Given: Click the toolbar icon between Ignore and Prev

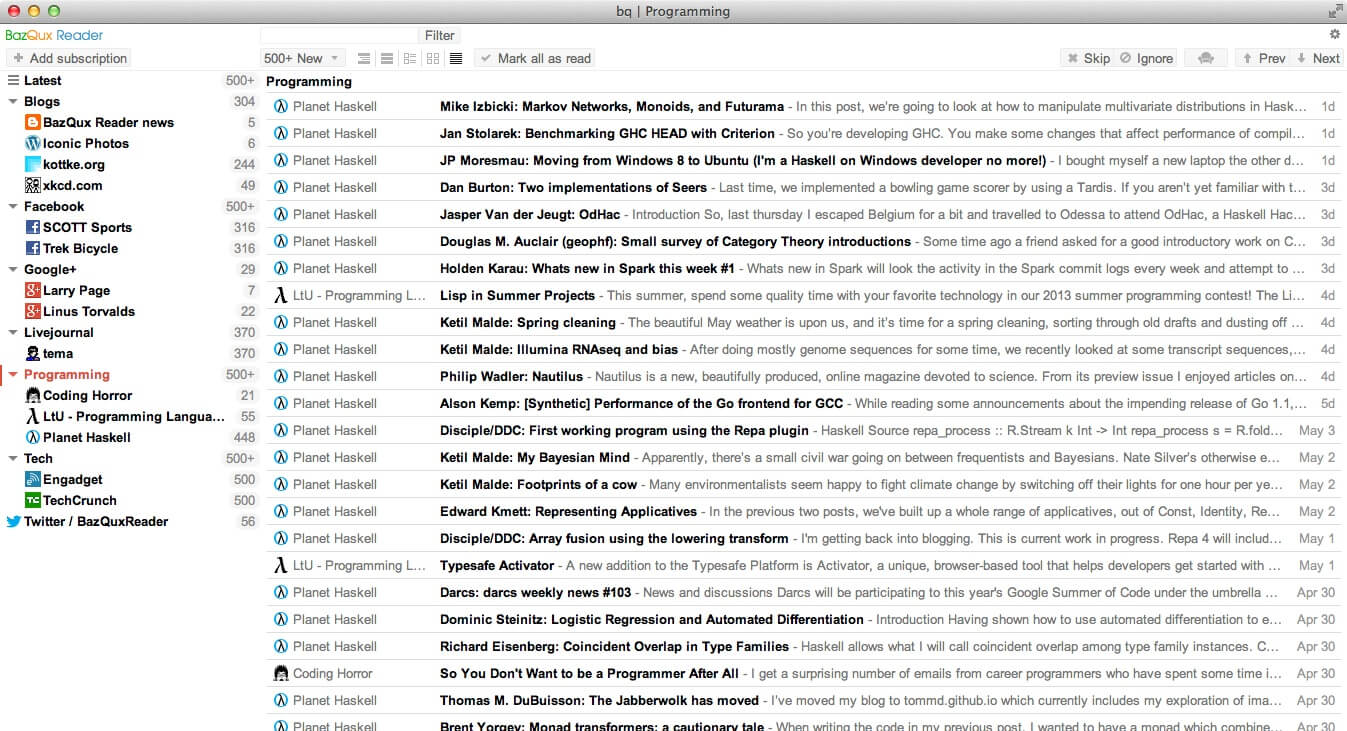Looking at the screenshot, I should [1205, 58].
